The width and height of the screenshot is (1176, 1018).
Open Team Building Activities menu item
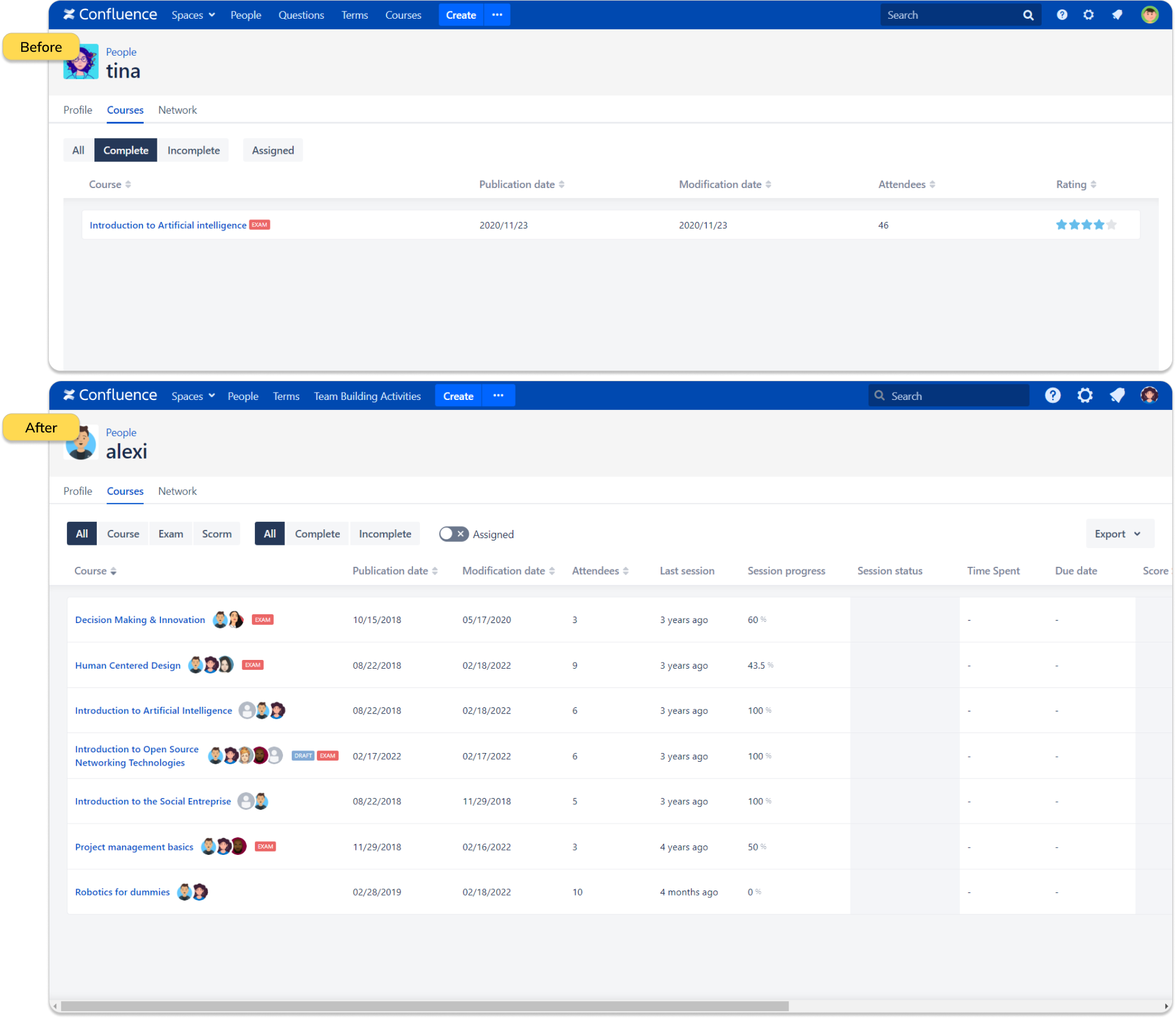(x=367, y=396)
